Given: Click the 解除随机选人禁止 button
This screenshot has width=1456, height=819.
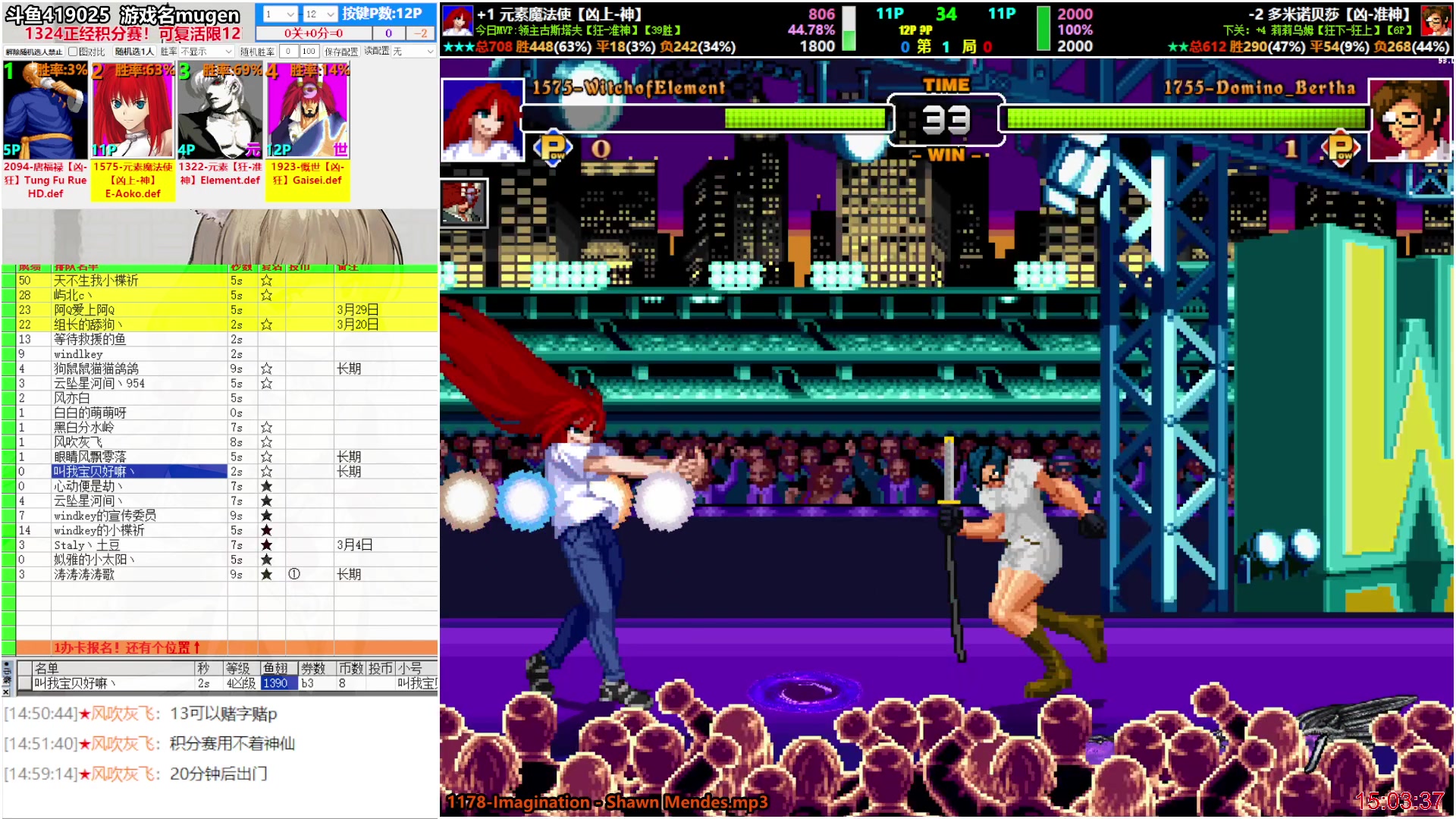Looking at the screenshot, I should pyautogui.click(x=33, y=52).
